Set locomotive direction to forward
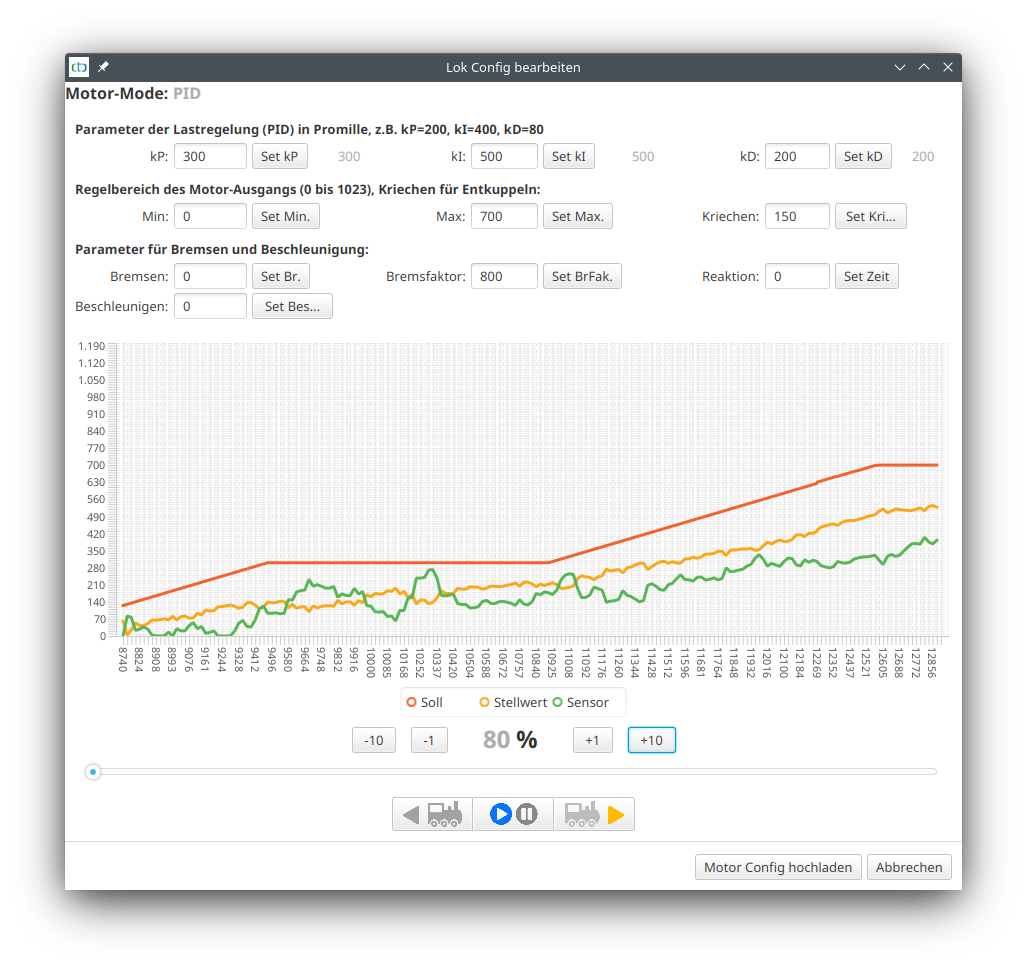This screenshot has width=1027, height=967. coord(594,814)
